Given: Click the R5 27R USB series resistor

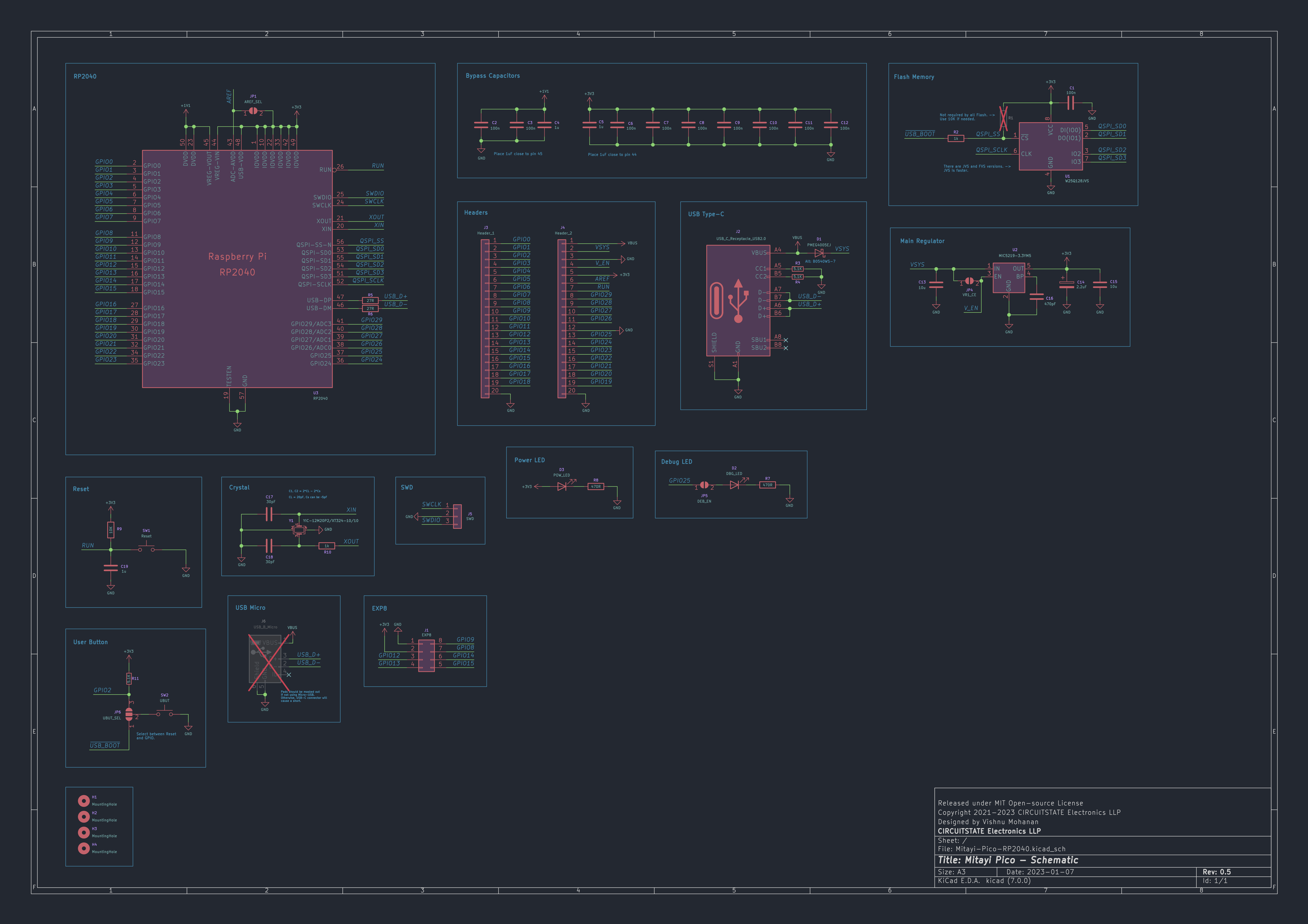Looking at the screenshot, I should (x=370, y=301).
